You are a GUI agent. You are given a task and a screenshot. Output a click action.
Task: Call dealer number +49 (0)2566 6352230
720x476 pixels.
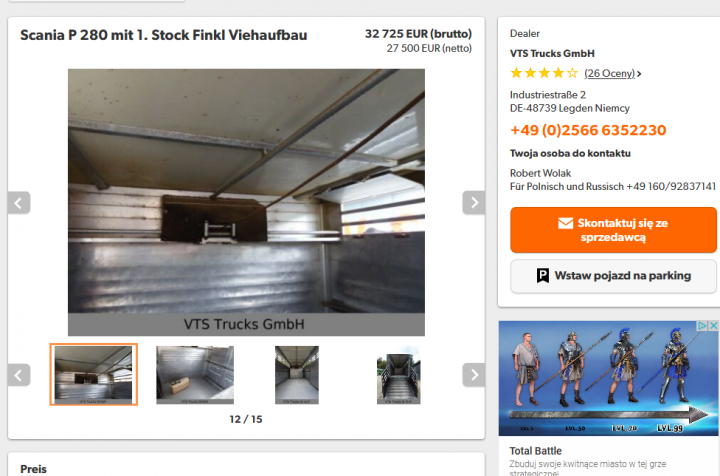click(x=588, y=130)
